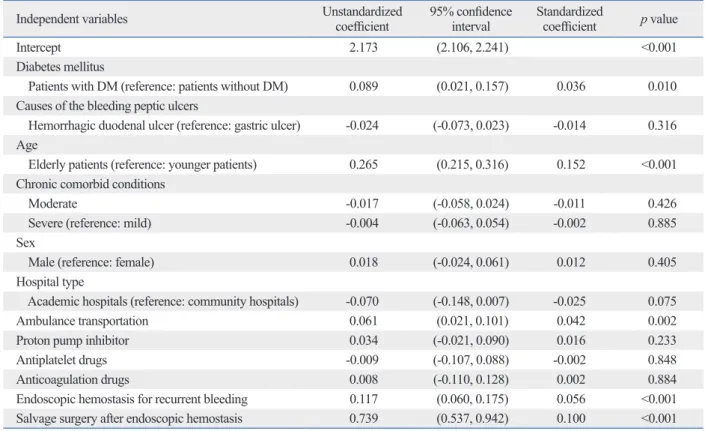
Task: Click the coefficient value 0.117
Action: coord(363,399)
